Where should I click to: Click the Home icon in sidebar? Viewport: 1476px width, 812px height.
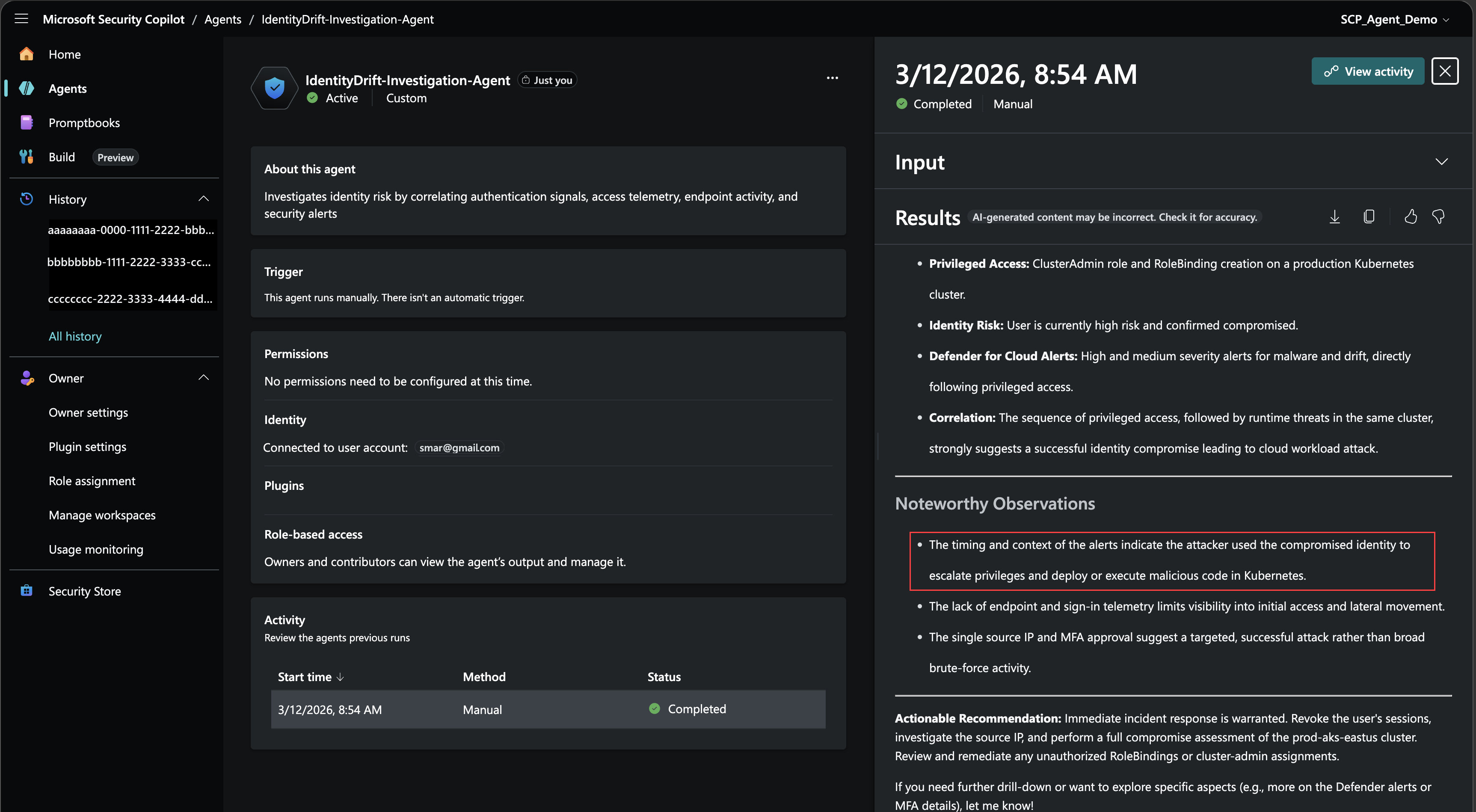click(x=27, y=54)
